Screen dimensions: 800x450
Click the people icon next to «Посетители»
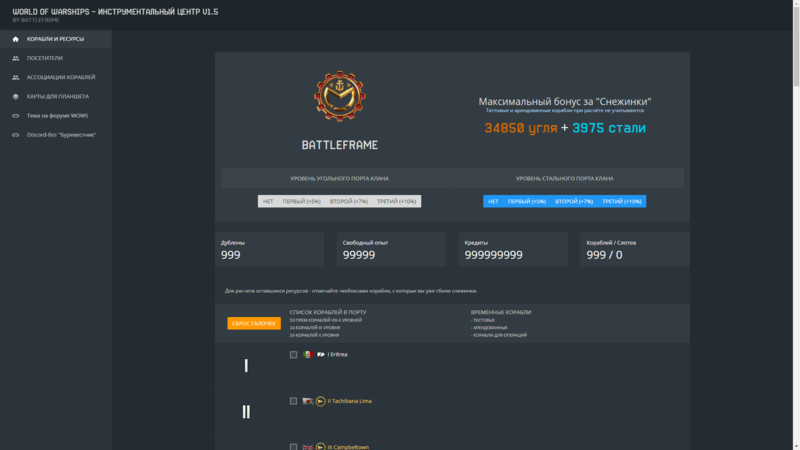(15, 58)
